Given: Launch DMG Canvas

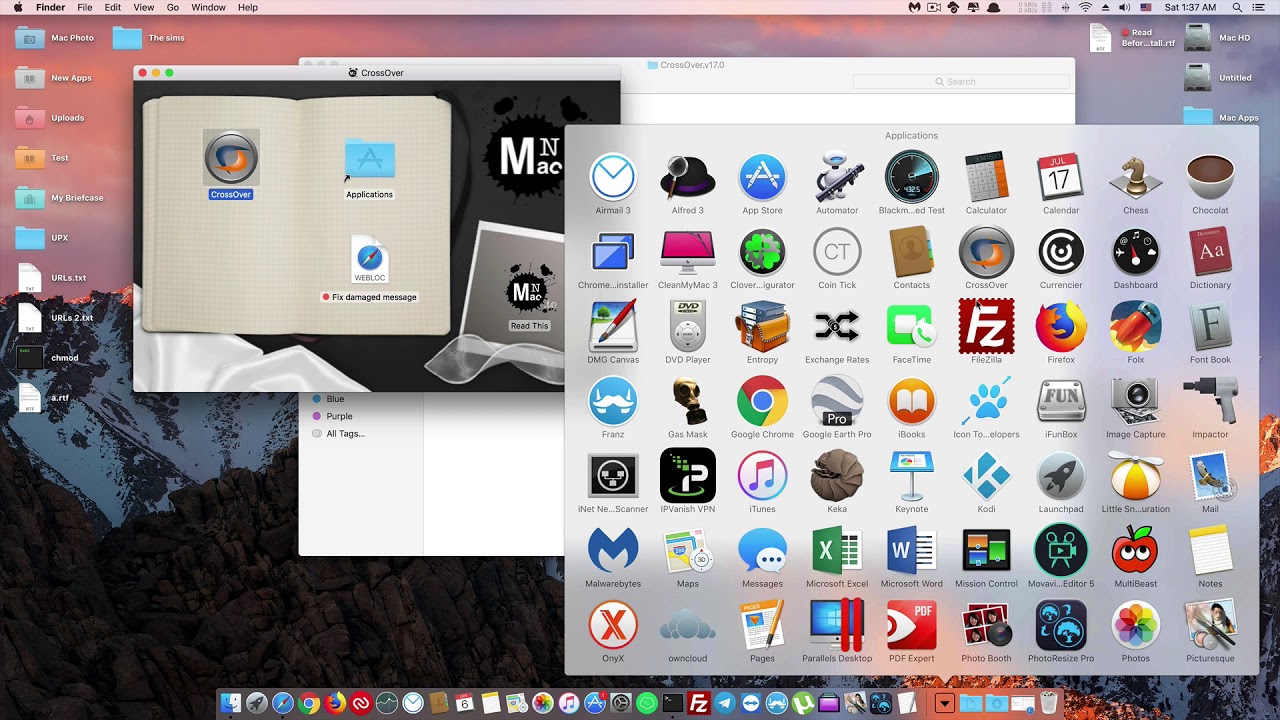Looking at the screenshot, I should [612, 327].
